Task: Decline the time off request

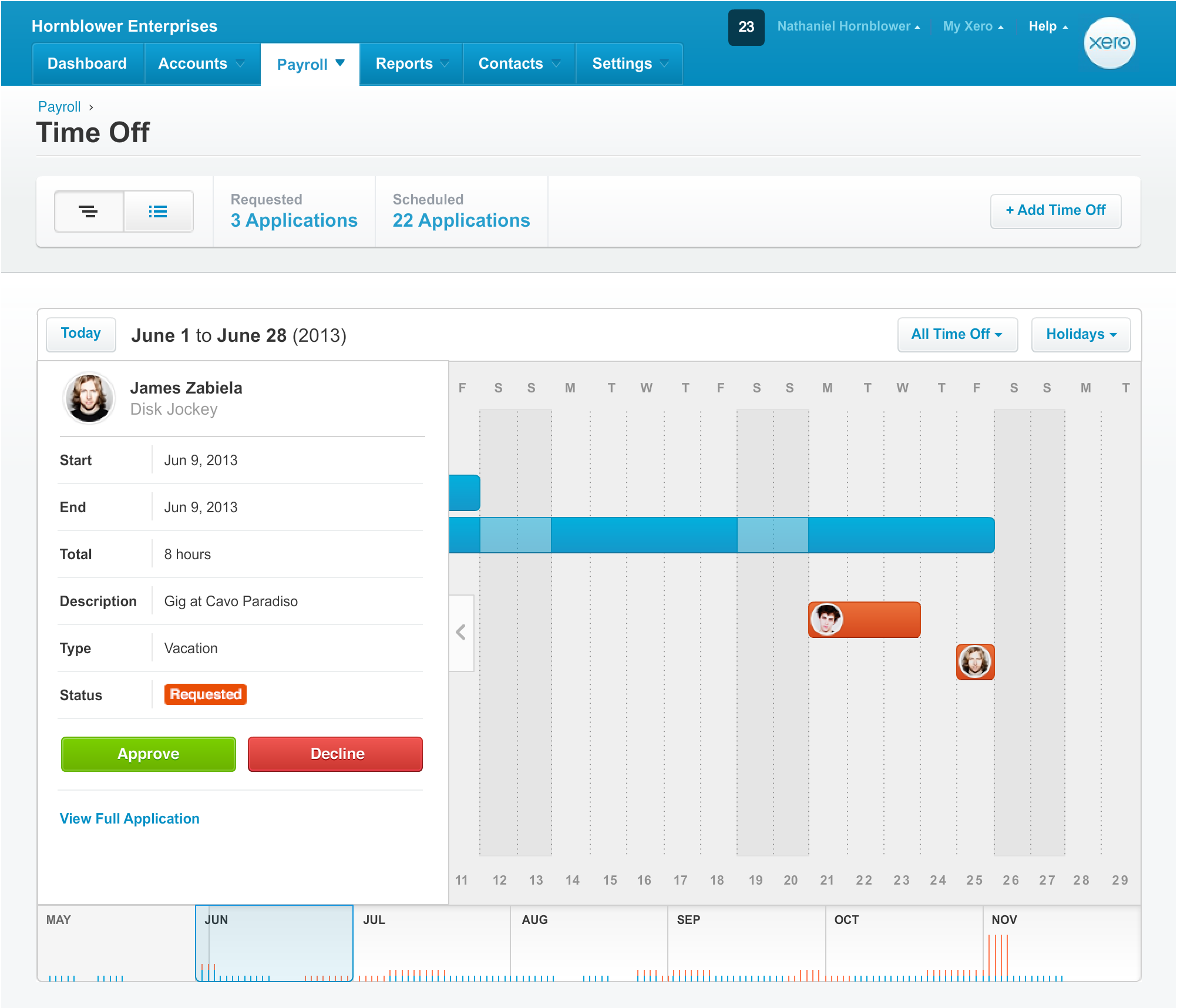Action: 335,754
